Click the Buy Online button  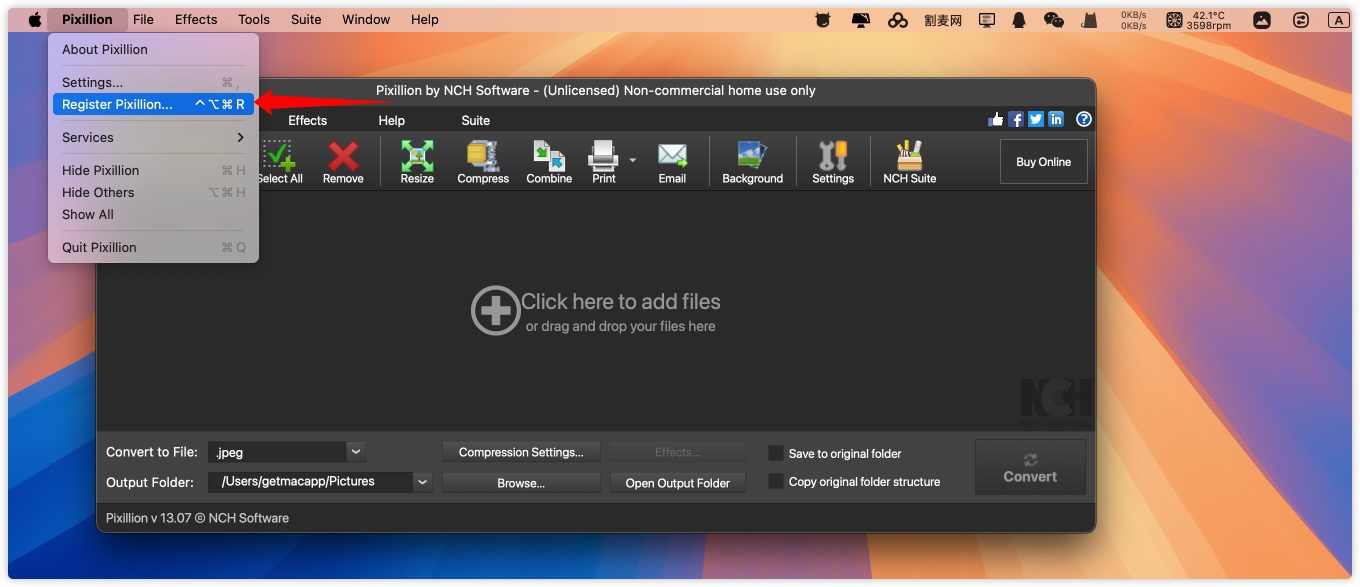coord(1043,162)
